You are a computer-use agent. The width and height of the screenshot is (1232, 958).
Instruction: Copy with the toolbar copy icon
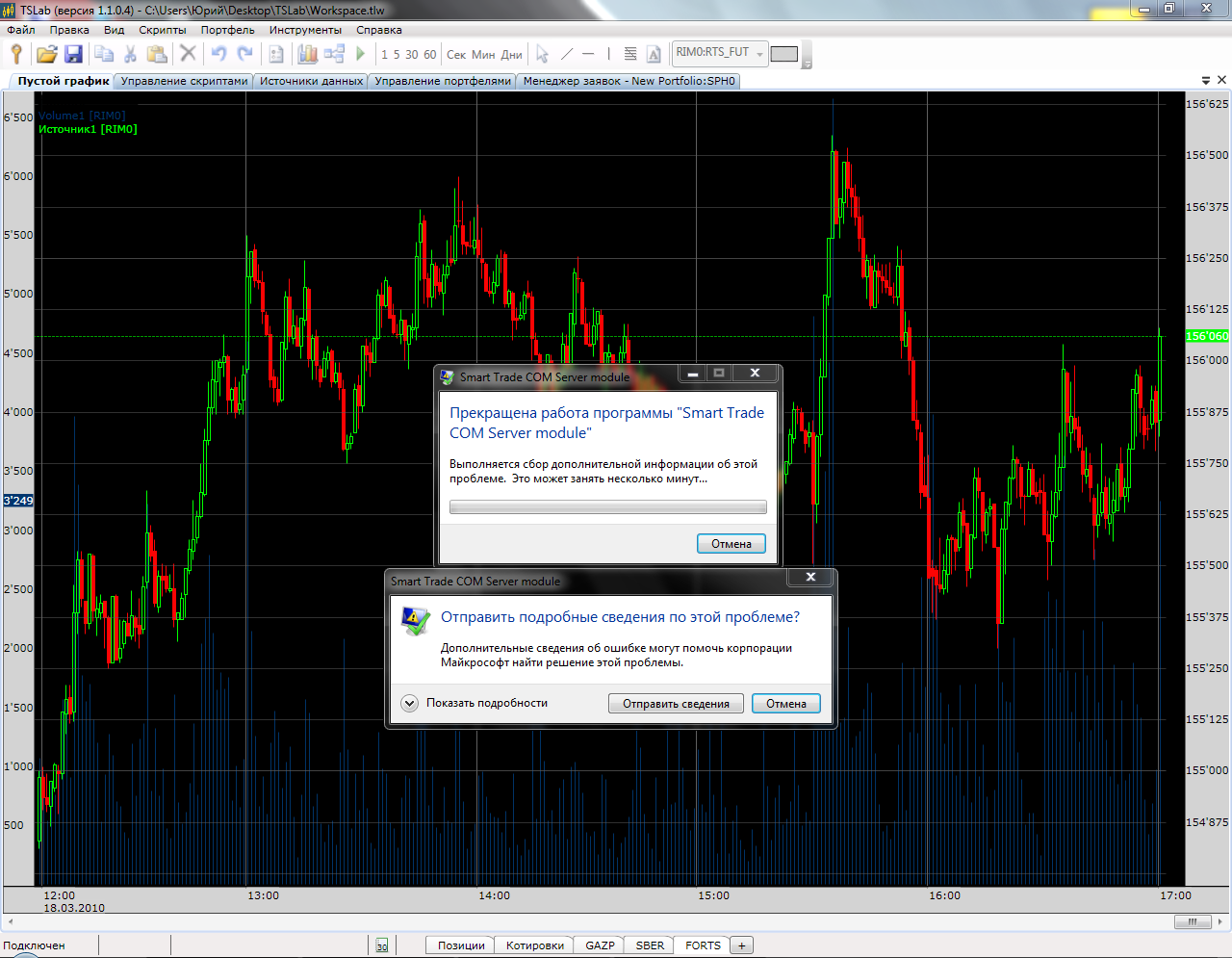pos(104,54)
